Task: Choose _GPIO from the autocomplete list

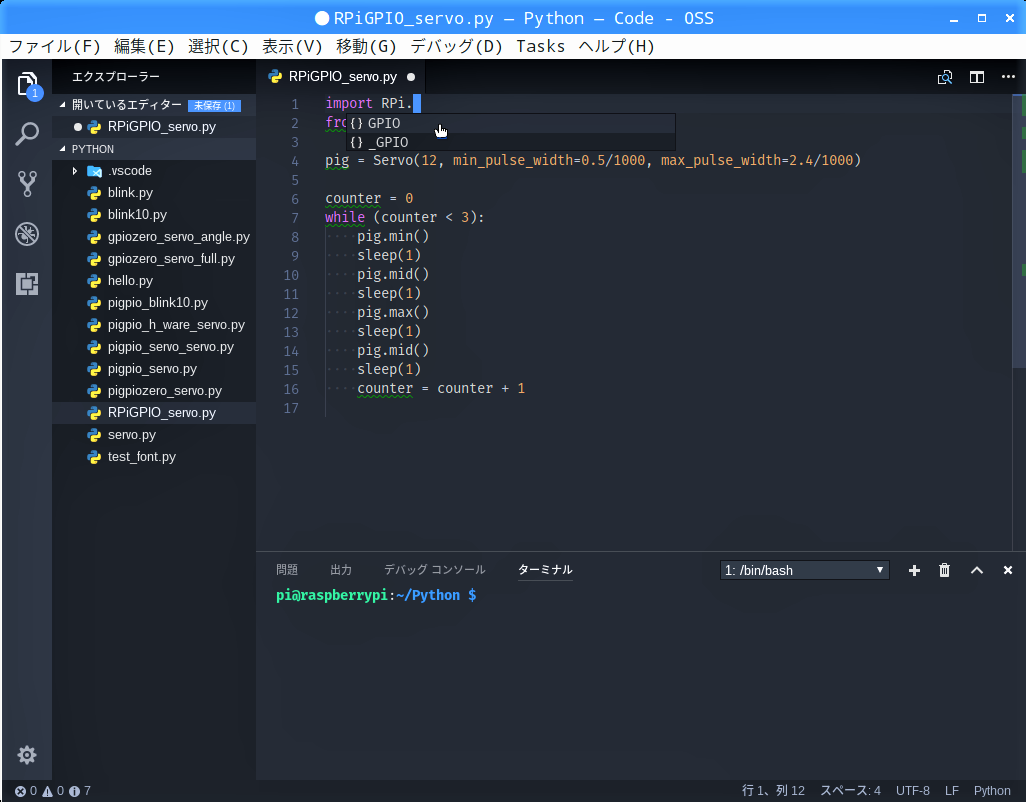Action: point(510,142)
